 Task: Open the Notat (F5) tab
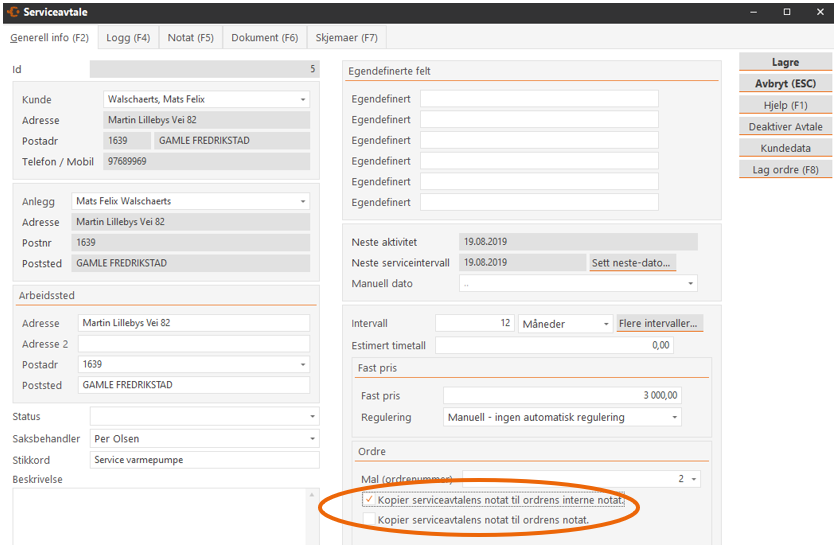(190, 38)
